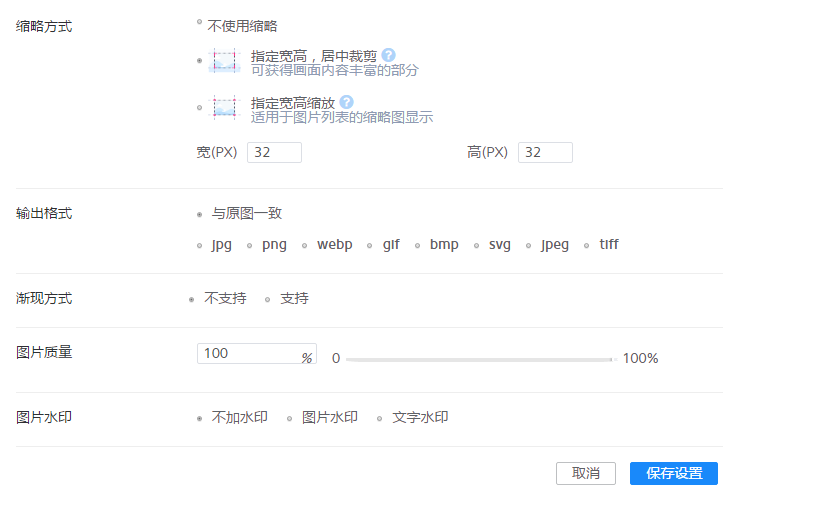Choose 与原图一致 output format
This screenshot has width=822, height=517.
(x=200, y=214)
